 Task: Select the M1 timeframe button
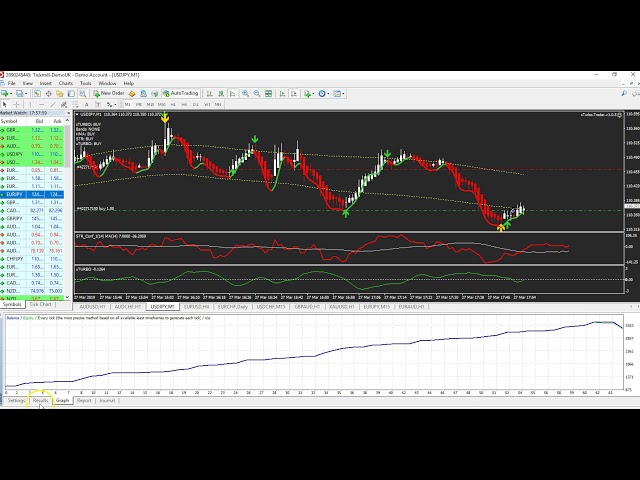click(127, 104)
